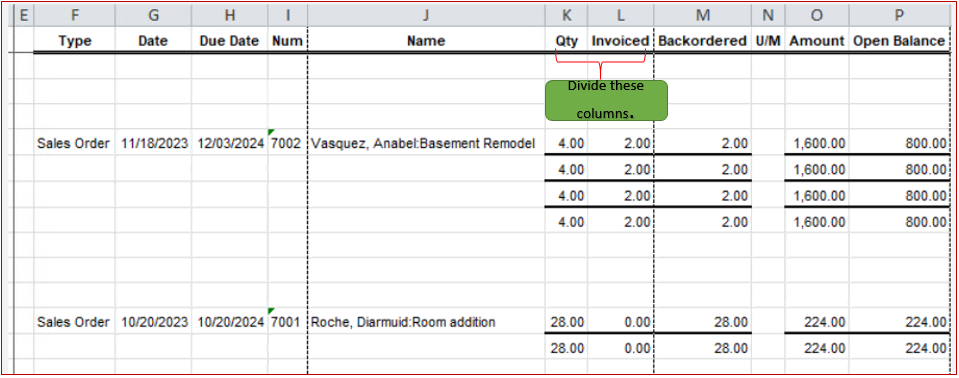Image resolution: width=959 pixels, height=378 pixels.
Task: Select column header J
Action: tap(426, 15)
